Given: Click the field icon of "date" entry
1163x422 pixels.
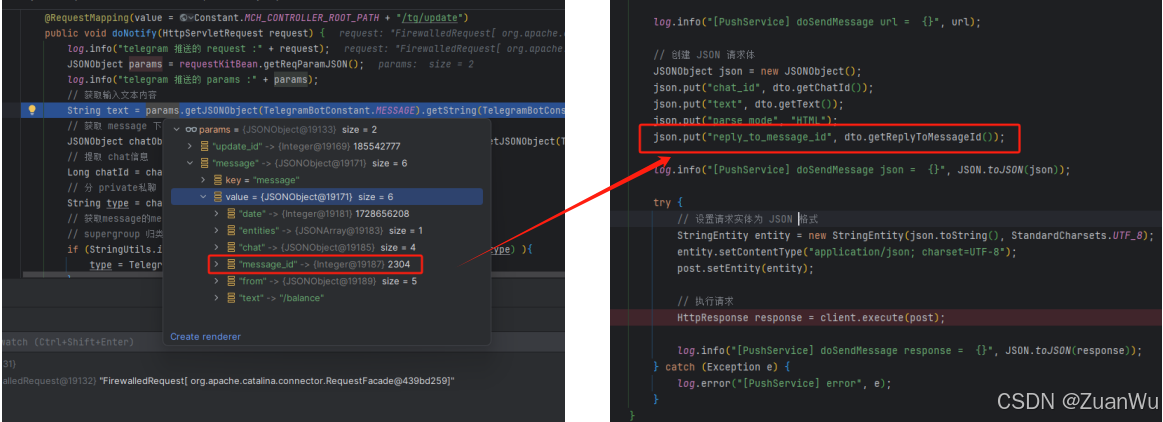Looking at the screenshot, I should pos(232,214).
